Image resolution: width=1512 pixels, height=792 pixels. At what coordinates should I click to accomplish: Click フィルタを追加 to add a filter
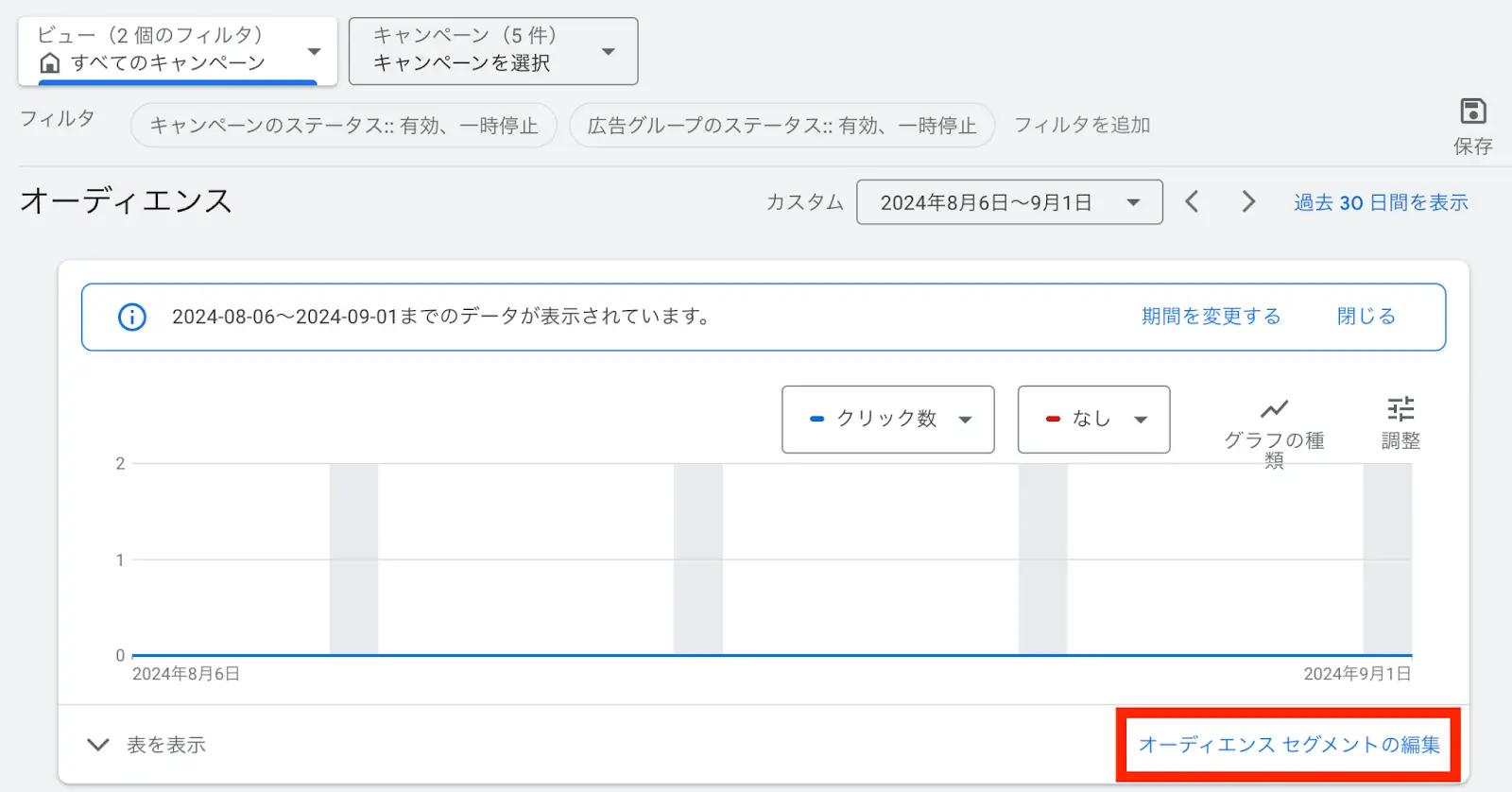coord(1082,125)
